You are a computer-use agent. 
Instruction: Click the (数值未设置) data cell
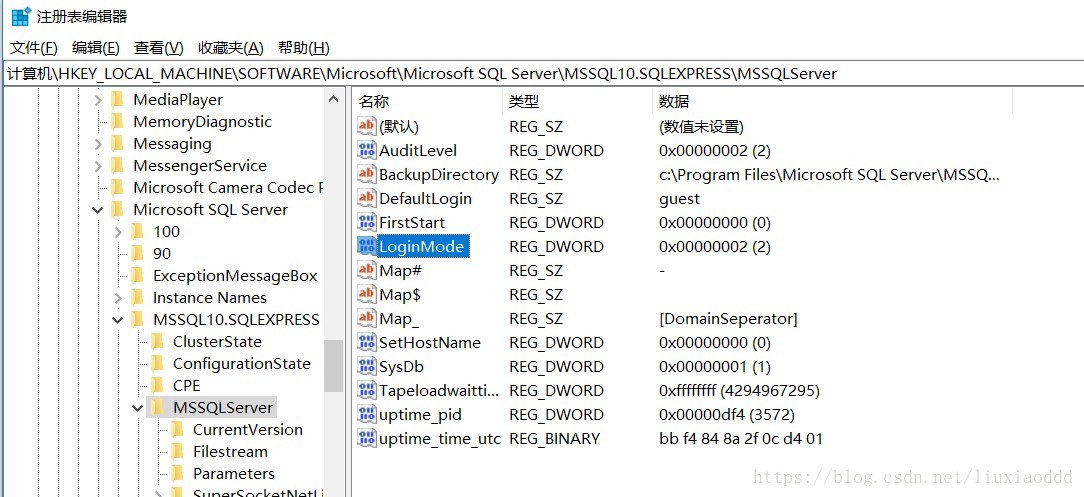pos(701,126)
